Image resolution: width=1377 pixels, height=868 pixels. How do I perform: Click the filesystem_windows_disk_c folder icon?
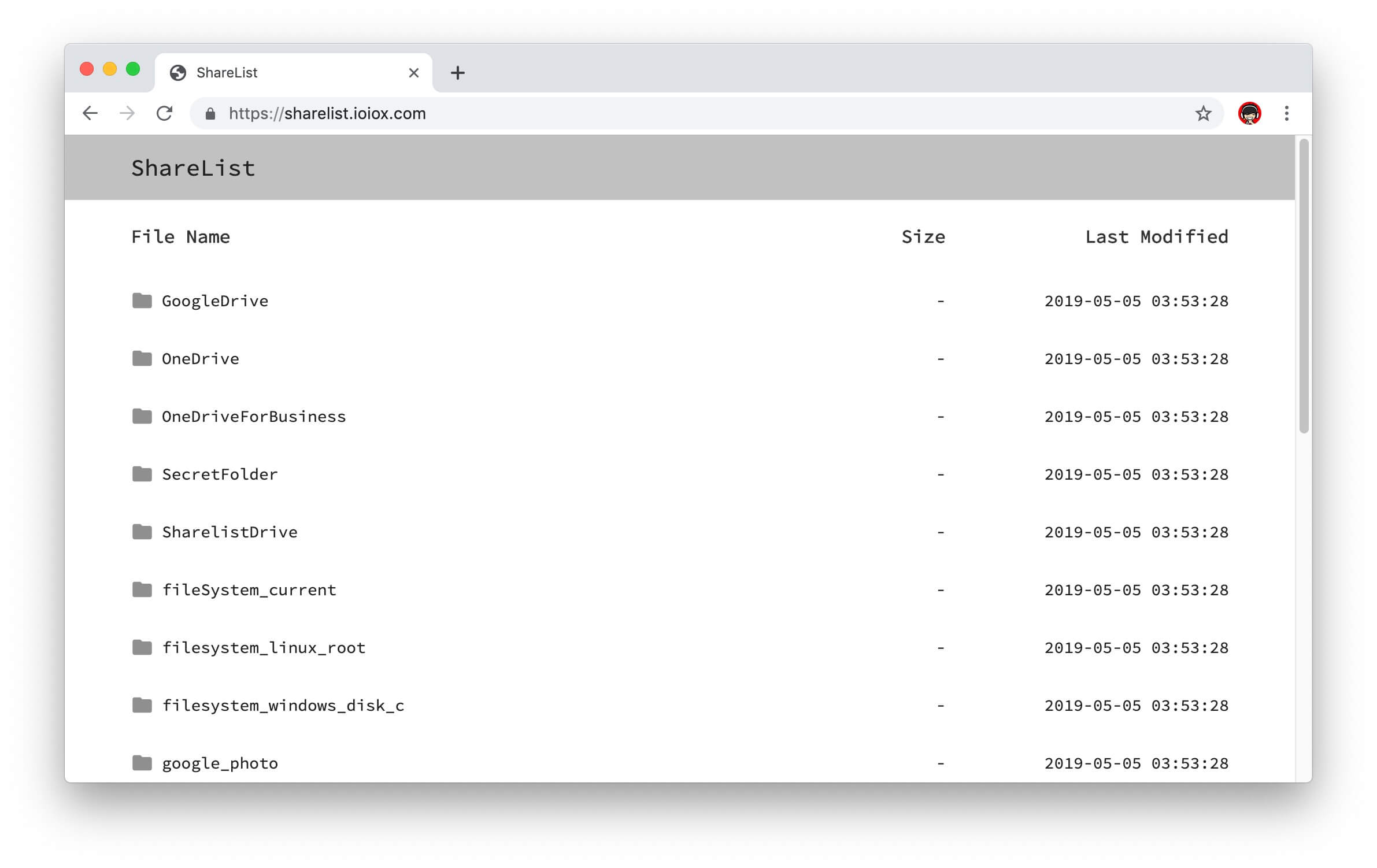point(142,705)
